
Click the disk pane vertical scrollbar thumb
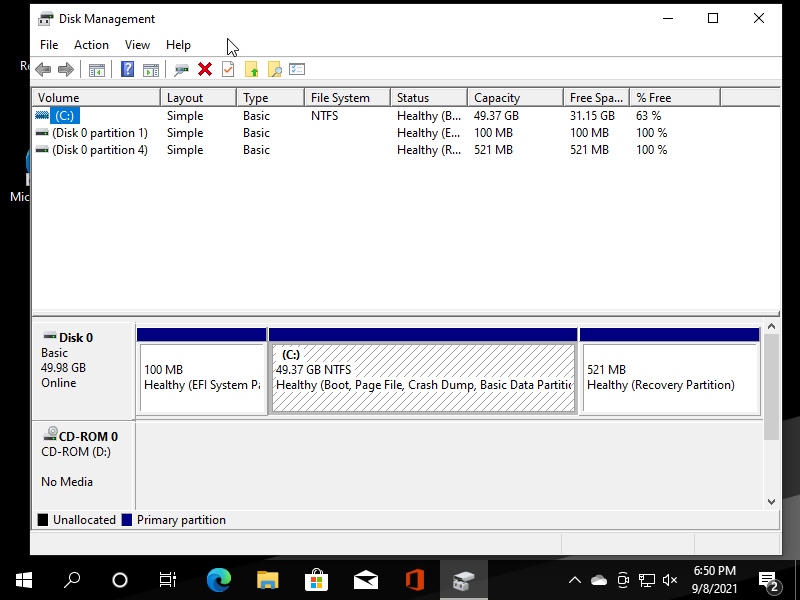[x=771, y=386]
